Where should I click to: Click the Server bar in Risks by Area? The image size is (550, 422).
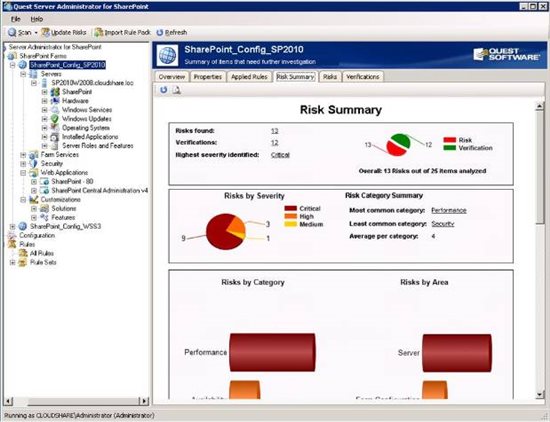click(457, 353)
